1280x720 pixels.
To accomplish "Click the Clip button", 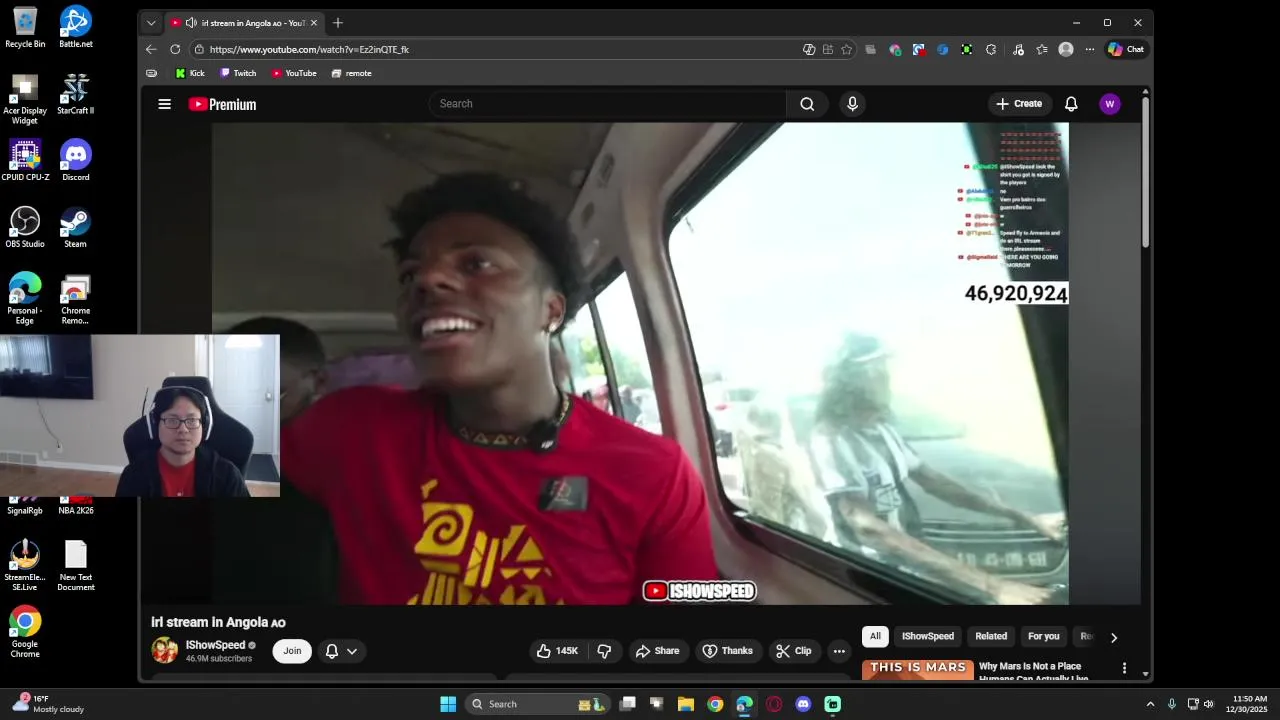I will [x=793, y=651].
